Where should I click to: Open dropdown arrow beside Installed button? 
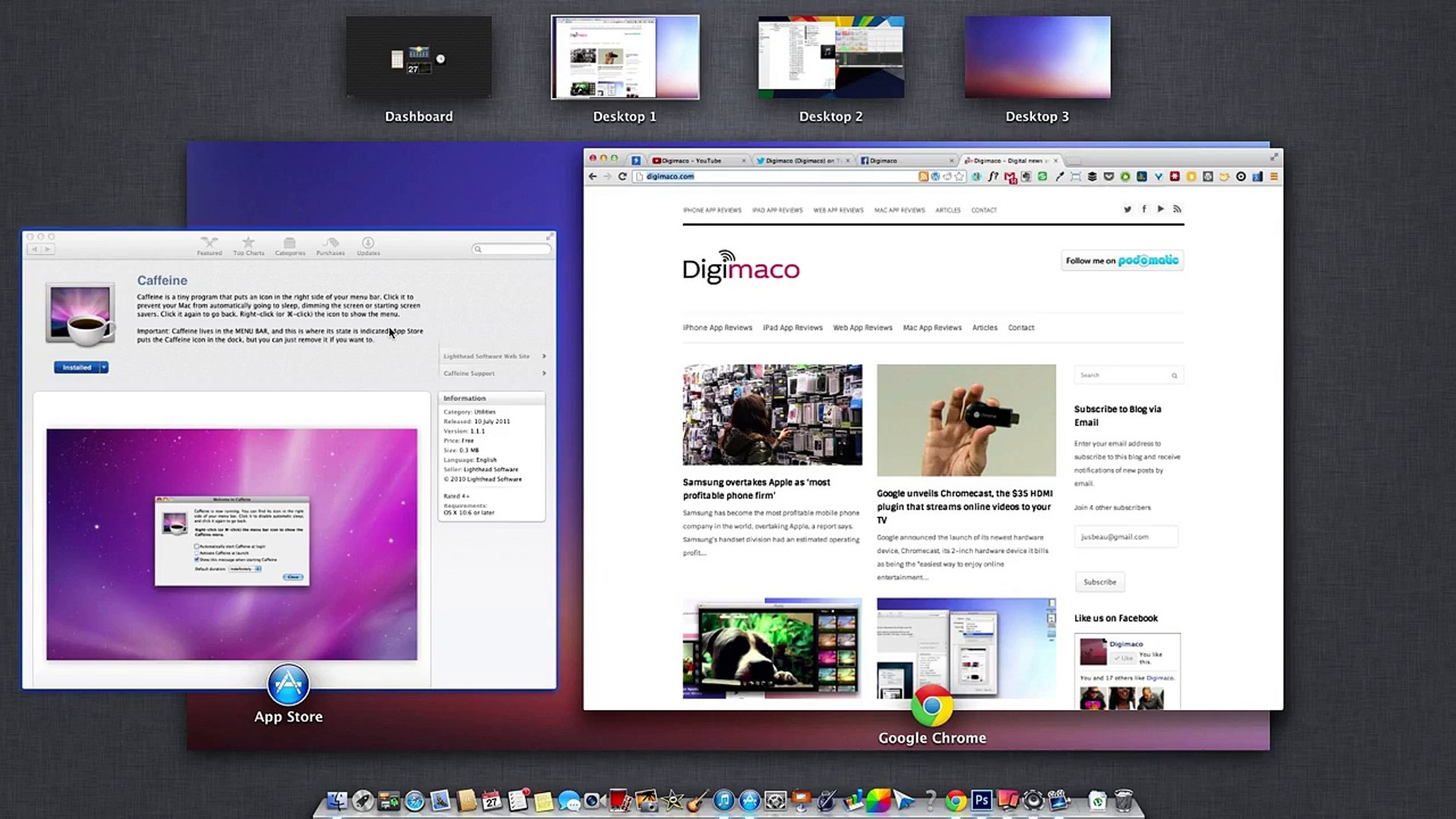click(x=105, y=368)
